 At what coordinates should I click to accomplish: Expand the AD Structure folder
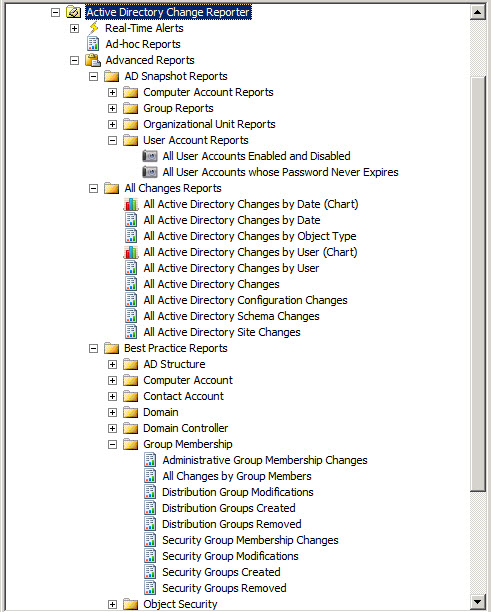pyautogui.click(x=112, y=365)
